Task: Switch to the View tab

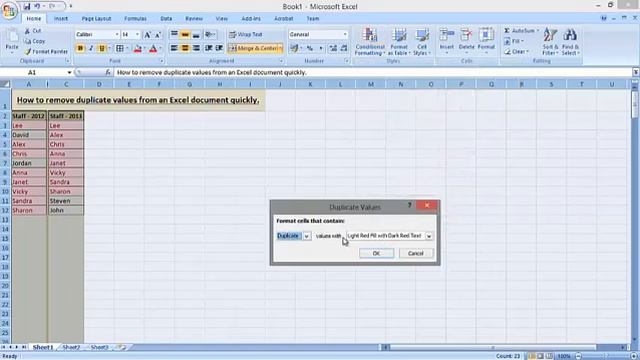Action: (222, 18)
